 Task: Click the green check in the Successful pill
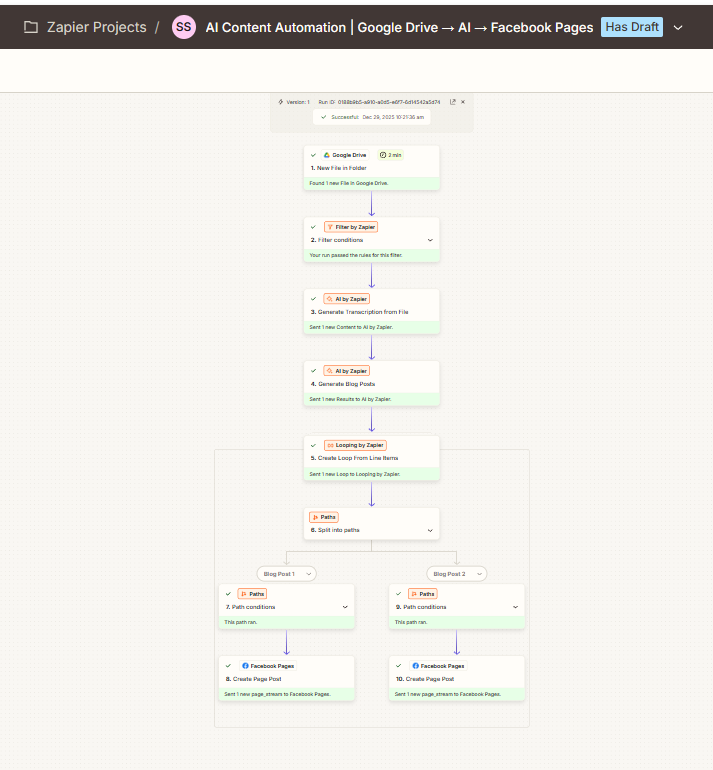pos(324,117)
